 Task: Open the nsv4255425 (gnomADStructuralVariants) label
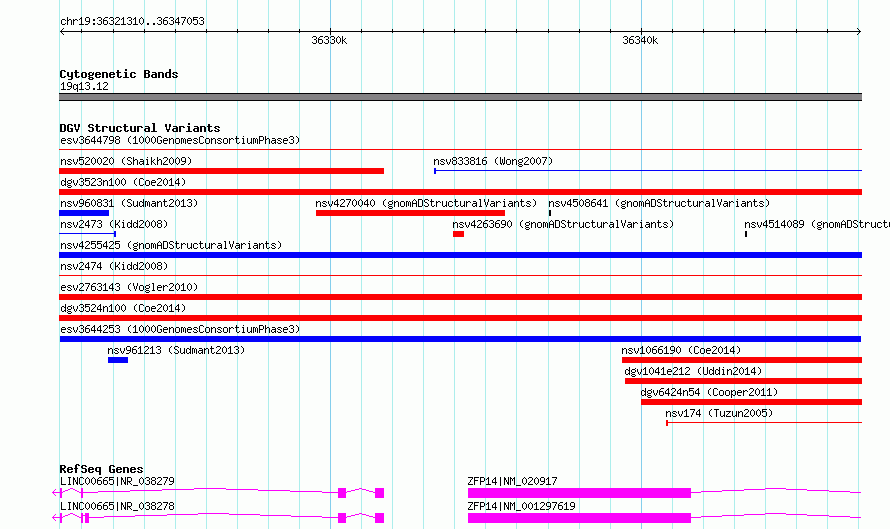coord(171,245)
